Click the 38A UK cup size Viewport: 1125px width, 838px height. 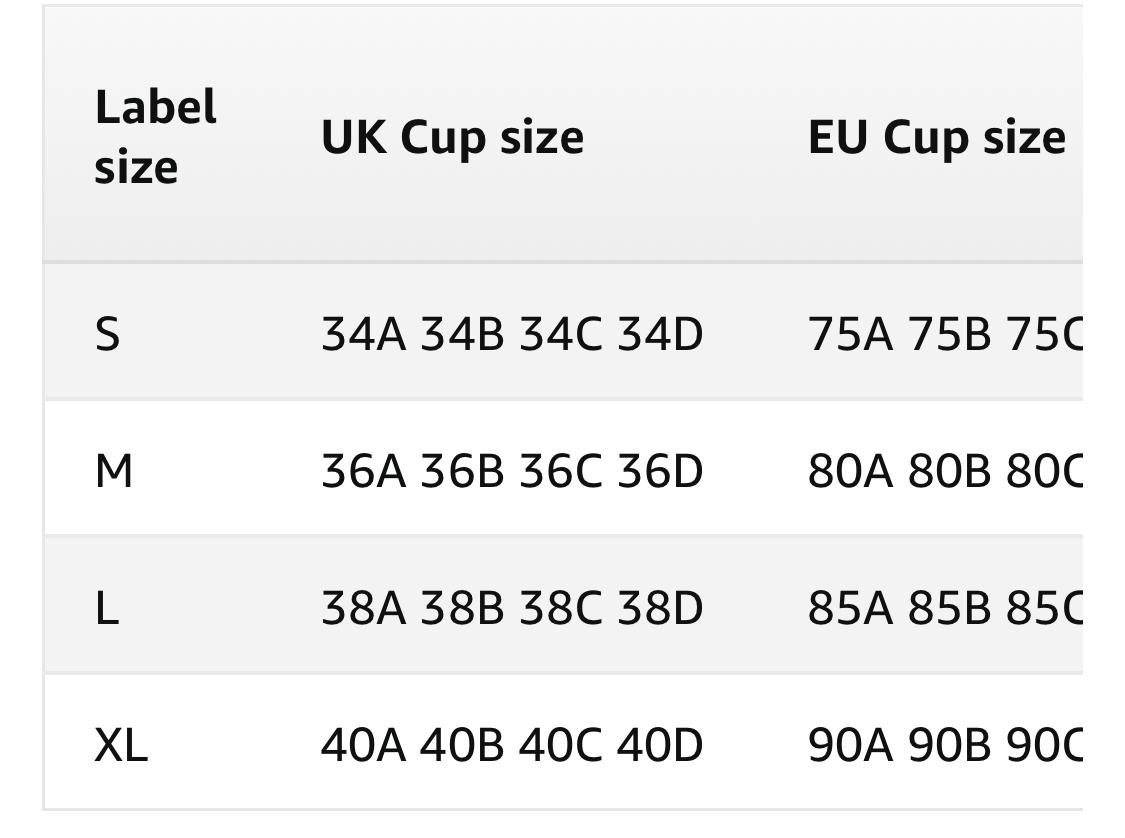(x=363, y=607)
